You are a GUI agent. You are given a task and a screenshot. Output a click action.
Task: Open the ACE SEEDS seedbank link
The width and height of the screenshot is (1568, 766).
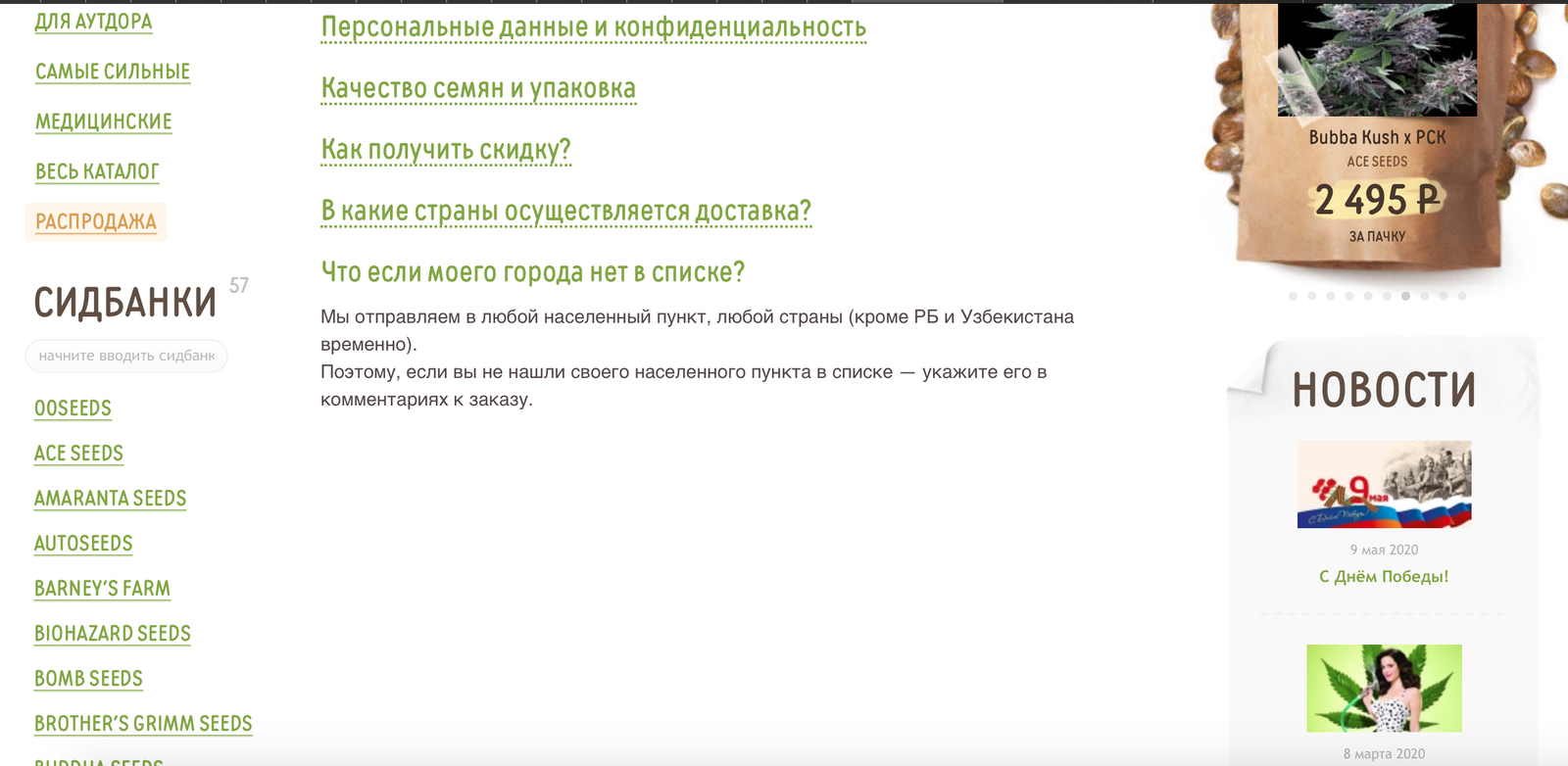[78, 454]
